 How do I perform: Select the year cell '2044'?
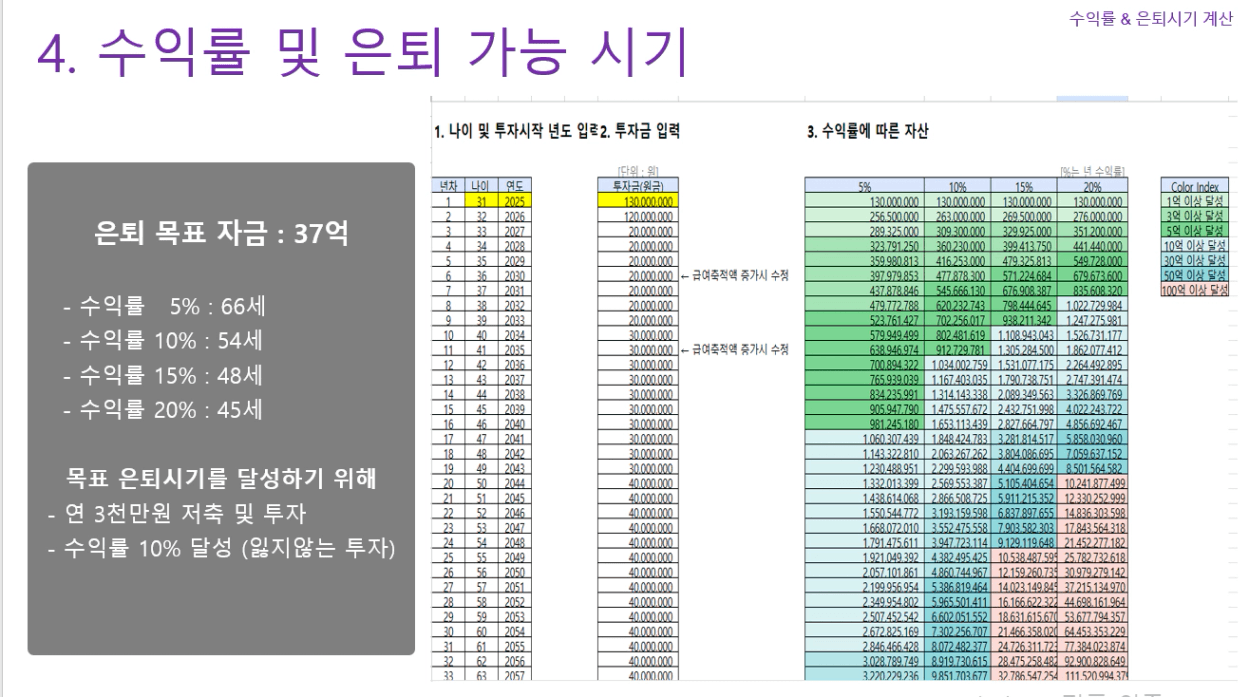click(x=514, y=484)
